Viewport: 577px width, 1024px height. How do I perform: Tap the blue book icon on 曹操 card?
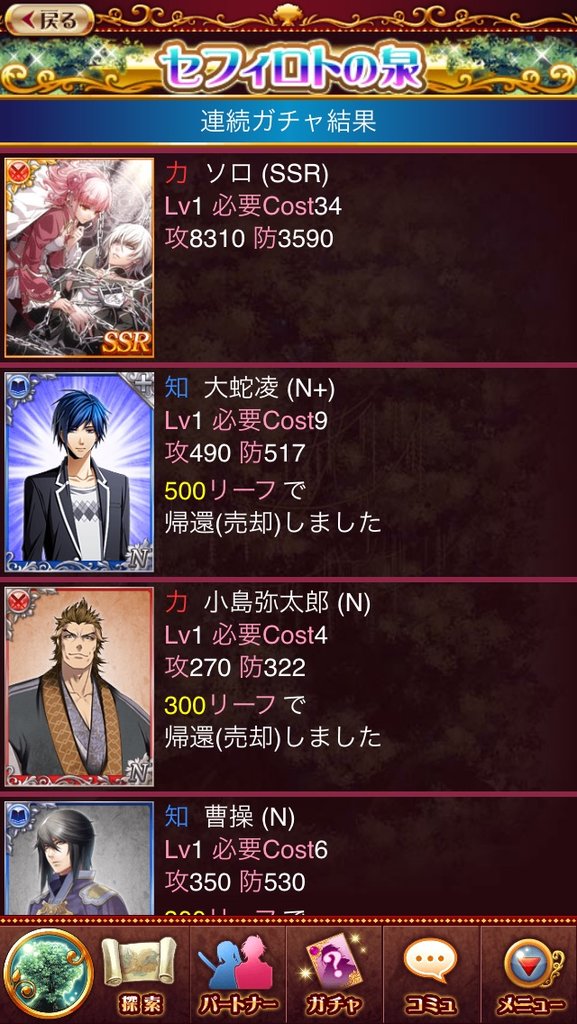coord(18,814)
